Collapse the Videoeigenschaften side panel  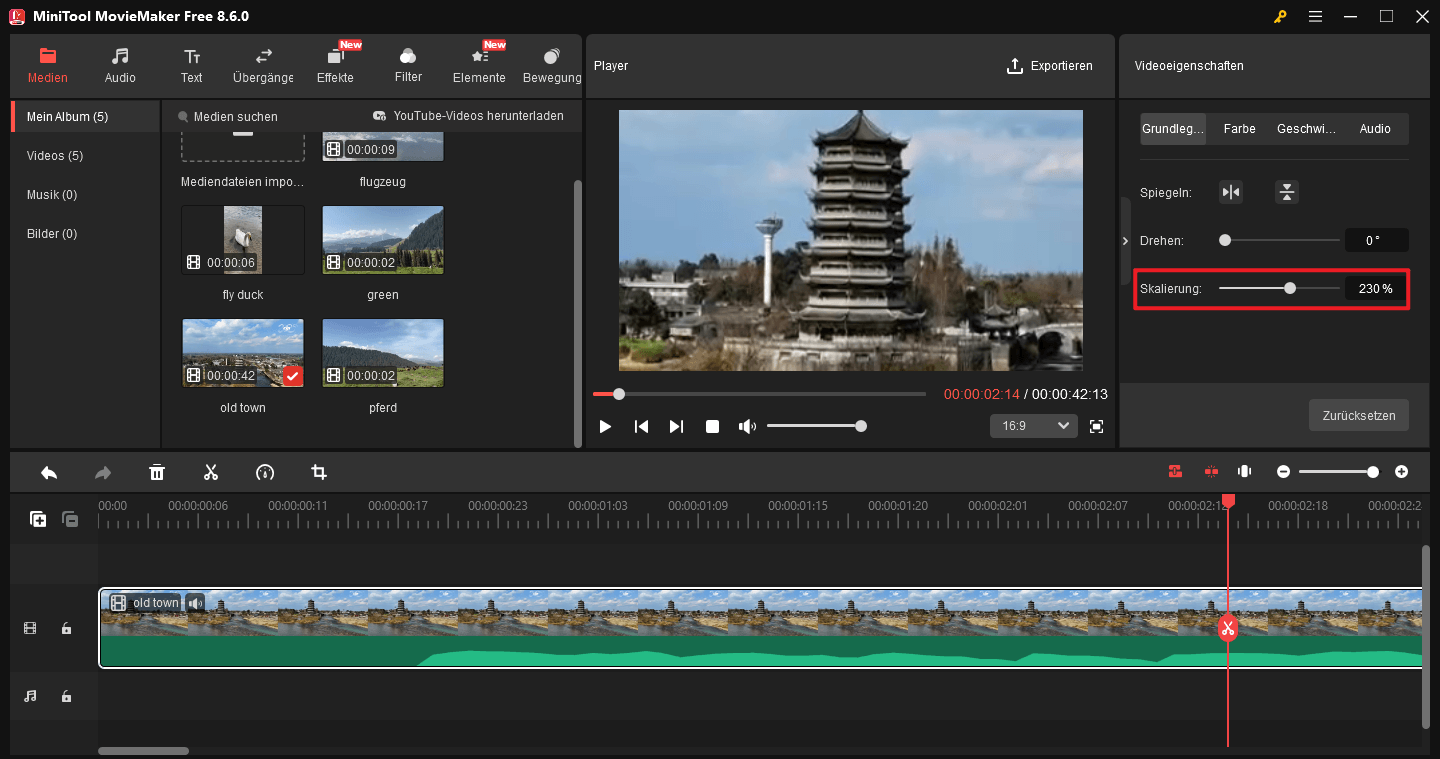(1125, 240)
